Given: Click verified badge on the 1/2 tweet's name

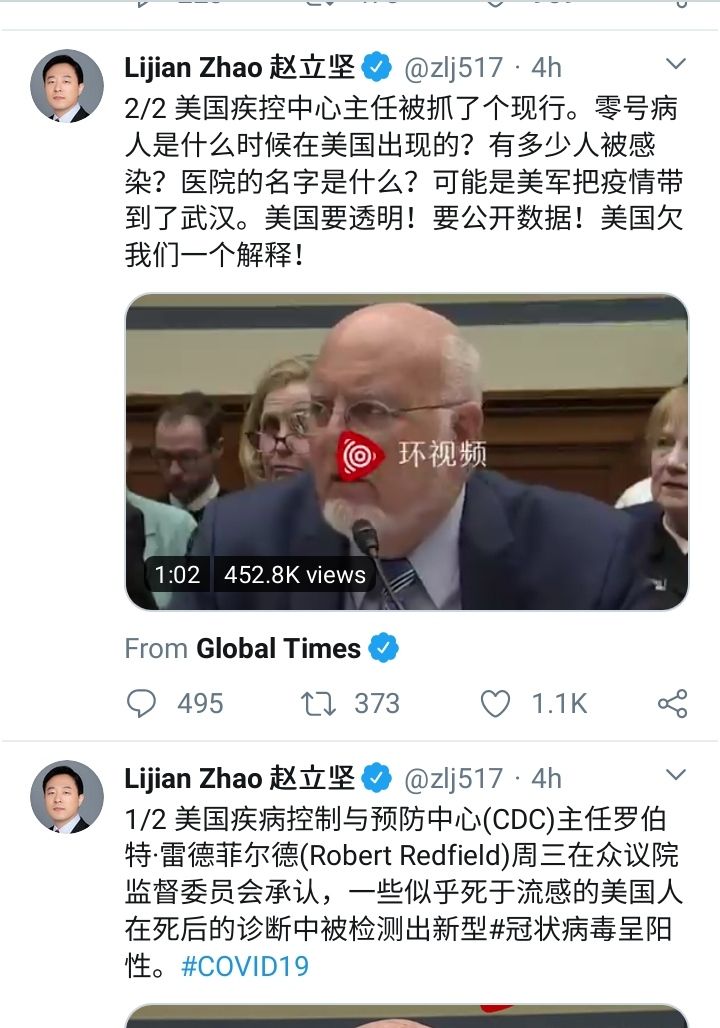Looking at the screenshot, I should pos(376,778).
